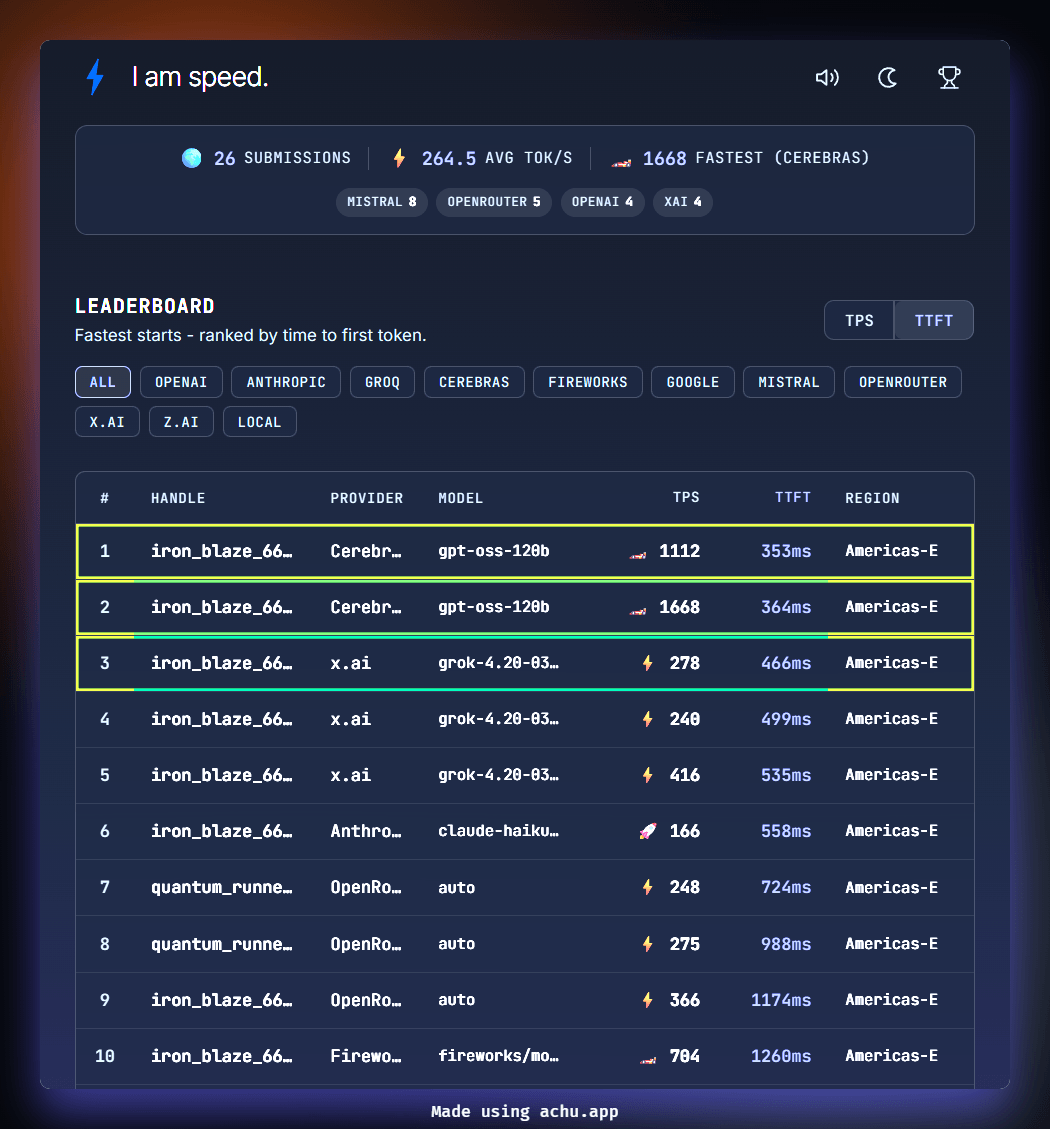This screenshot has width=1050, height=1129.
Task: Open rank 1 row with 353ms TTFT
Action: click(x=525, y=552)
